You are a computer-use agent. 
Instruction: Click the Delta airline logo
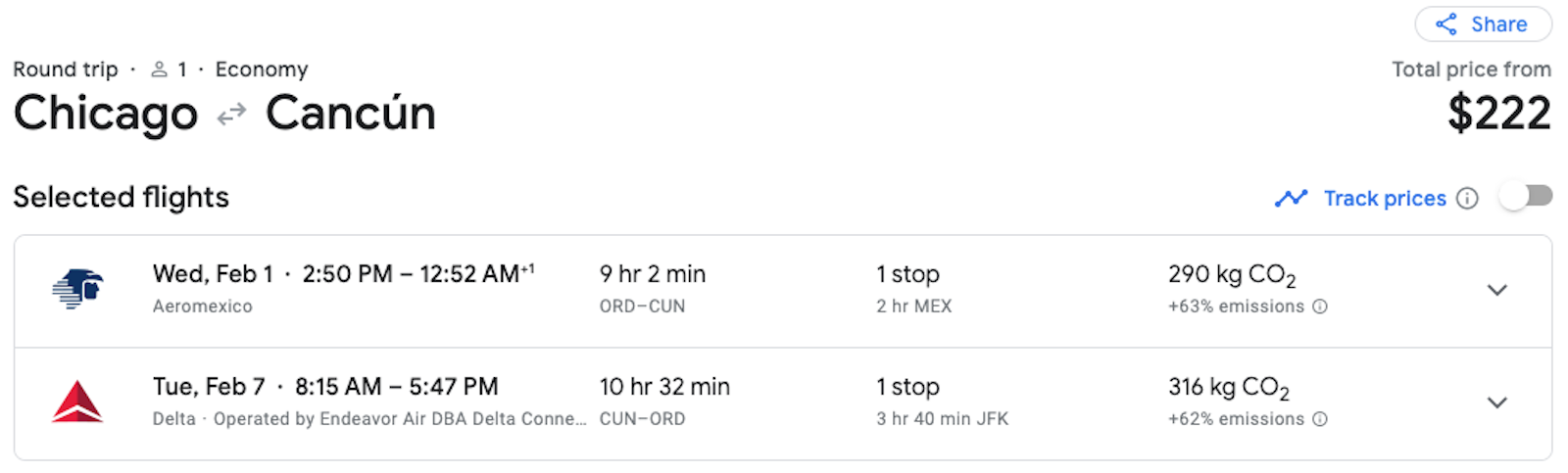tap(77, 402)
